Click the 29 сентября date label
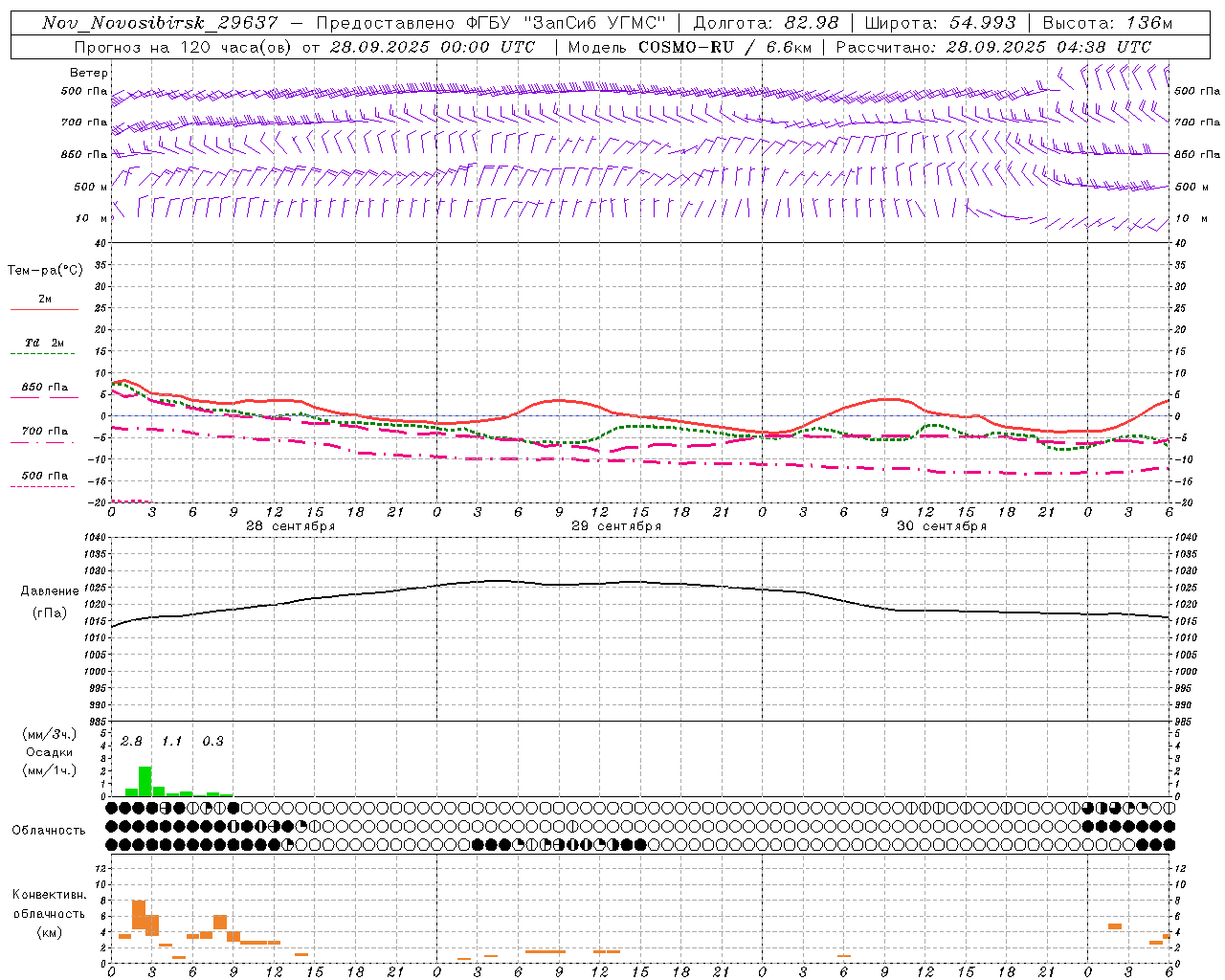The height and width of the screenshot is (980, 1225). [616, 526]
